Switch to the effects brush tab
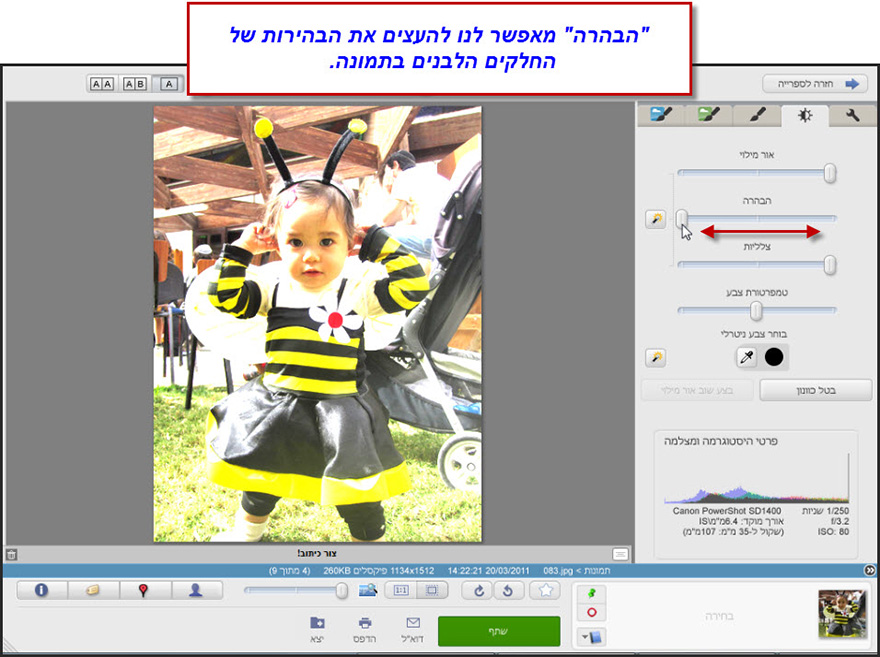The height and width of the screenshot is (657, 880). 755,115
